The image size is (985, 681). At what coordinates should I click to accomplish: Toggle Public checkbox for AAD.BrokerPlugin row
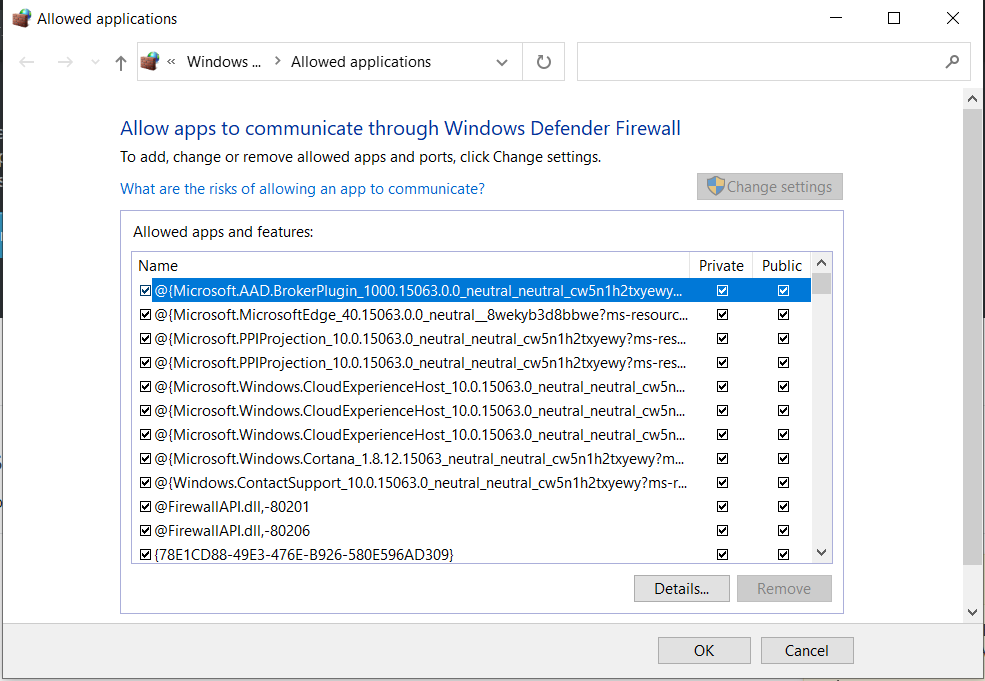click(x=783, y=290)
